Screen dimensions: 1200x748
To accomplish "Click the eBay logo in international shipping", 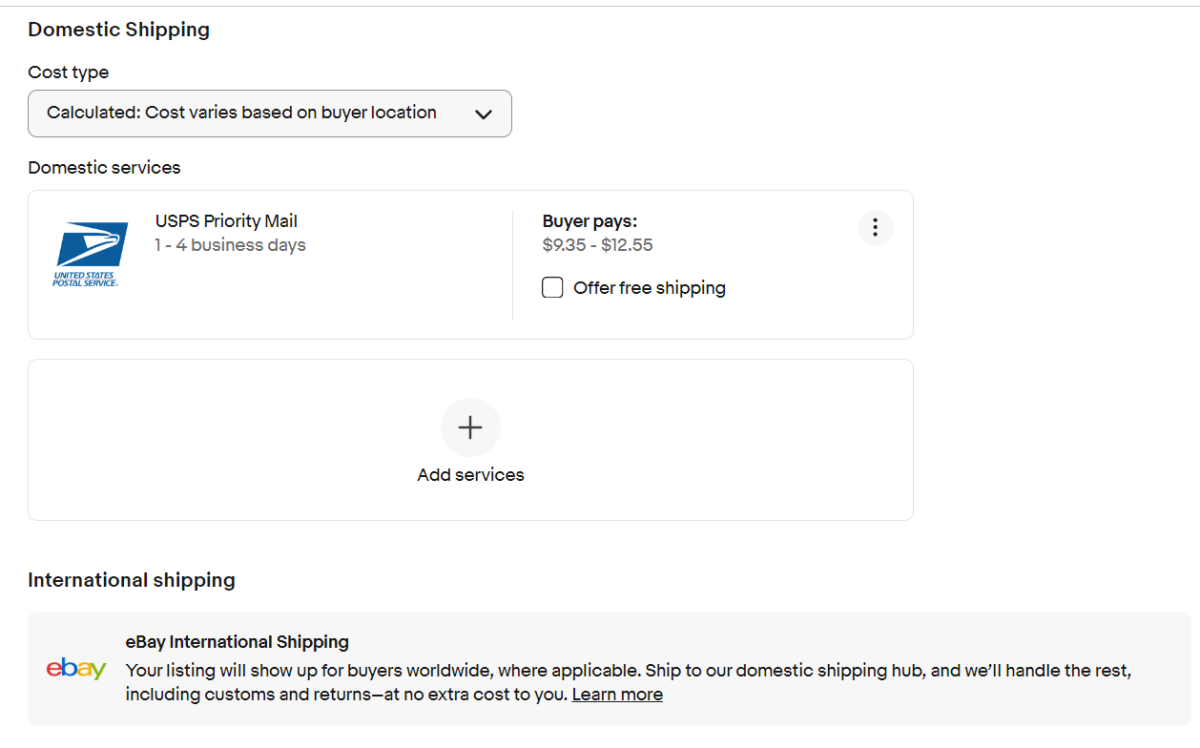I will pos(76,669).
